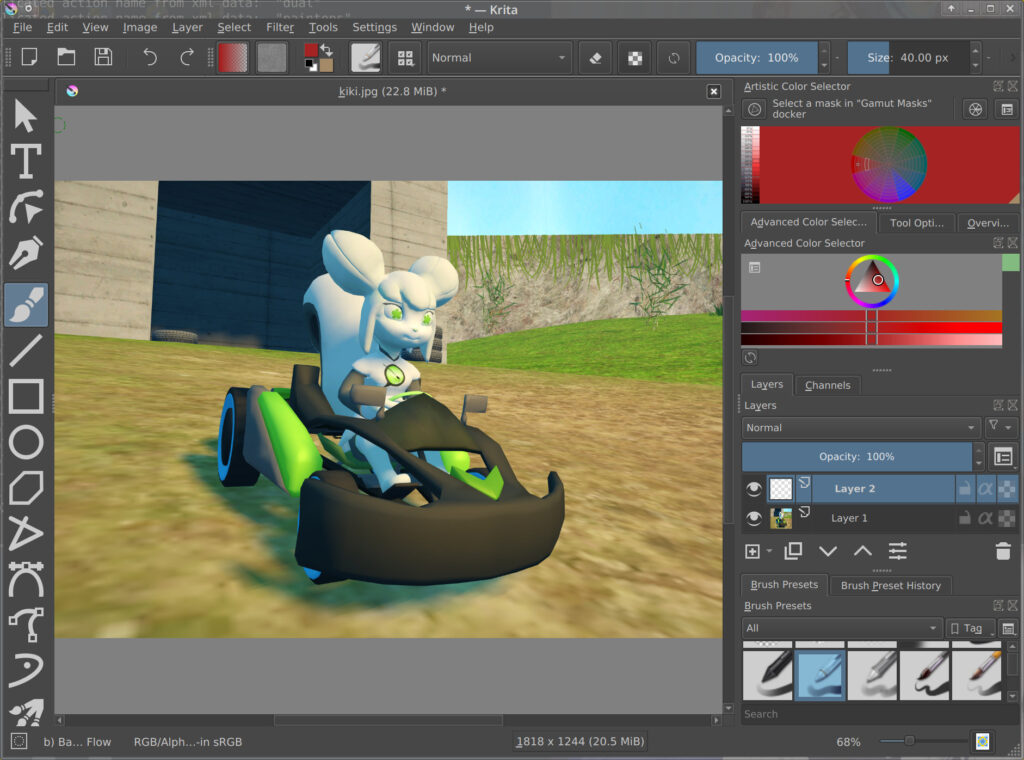
Task: Enable eraser mode in the top toolbar
Action: click(x=594, y=57)
